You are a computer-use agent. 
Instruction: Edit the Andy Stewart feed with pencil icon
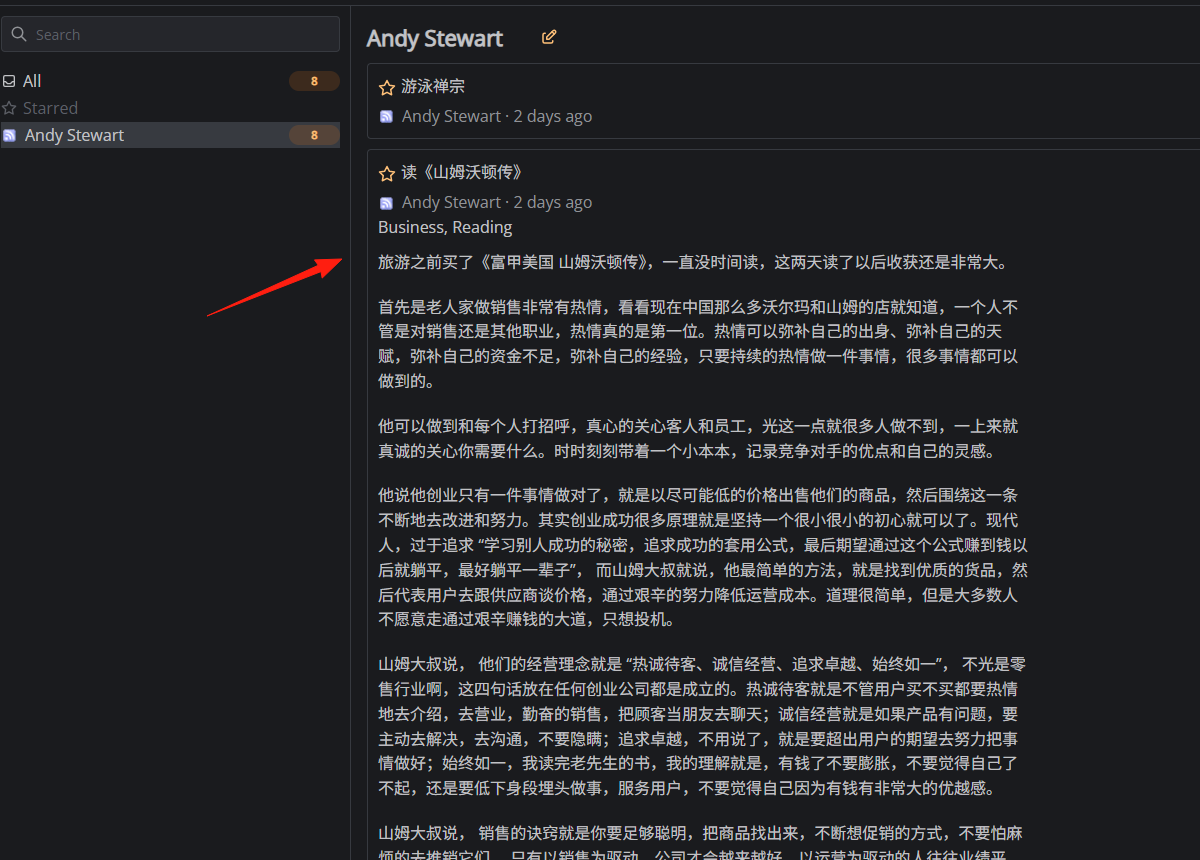click(x=549, y=37)
